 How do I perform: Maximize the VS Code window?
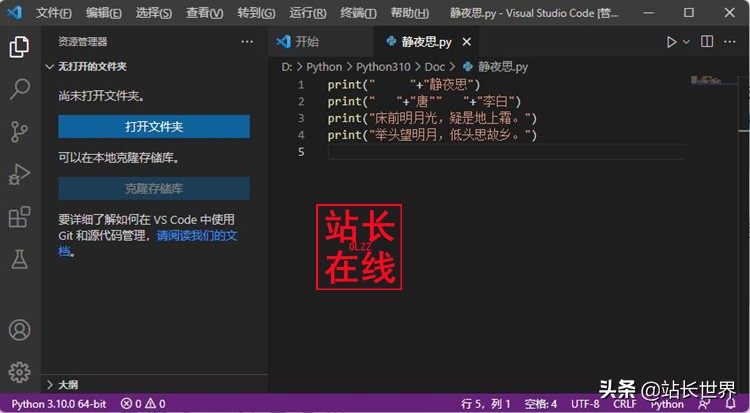(689, 12)
